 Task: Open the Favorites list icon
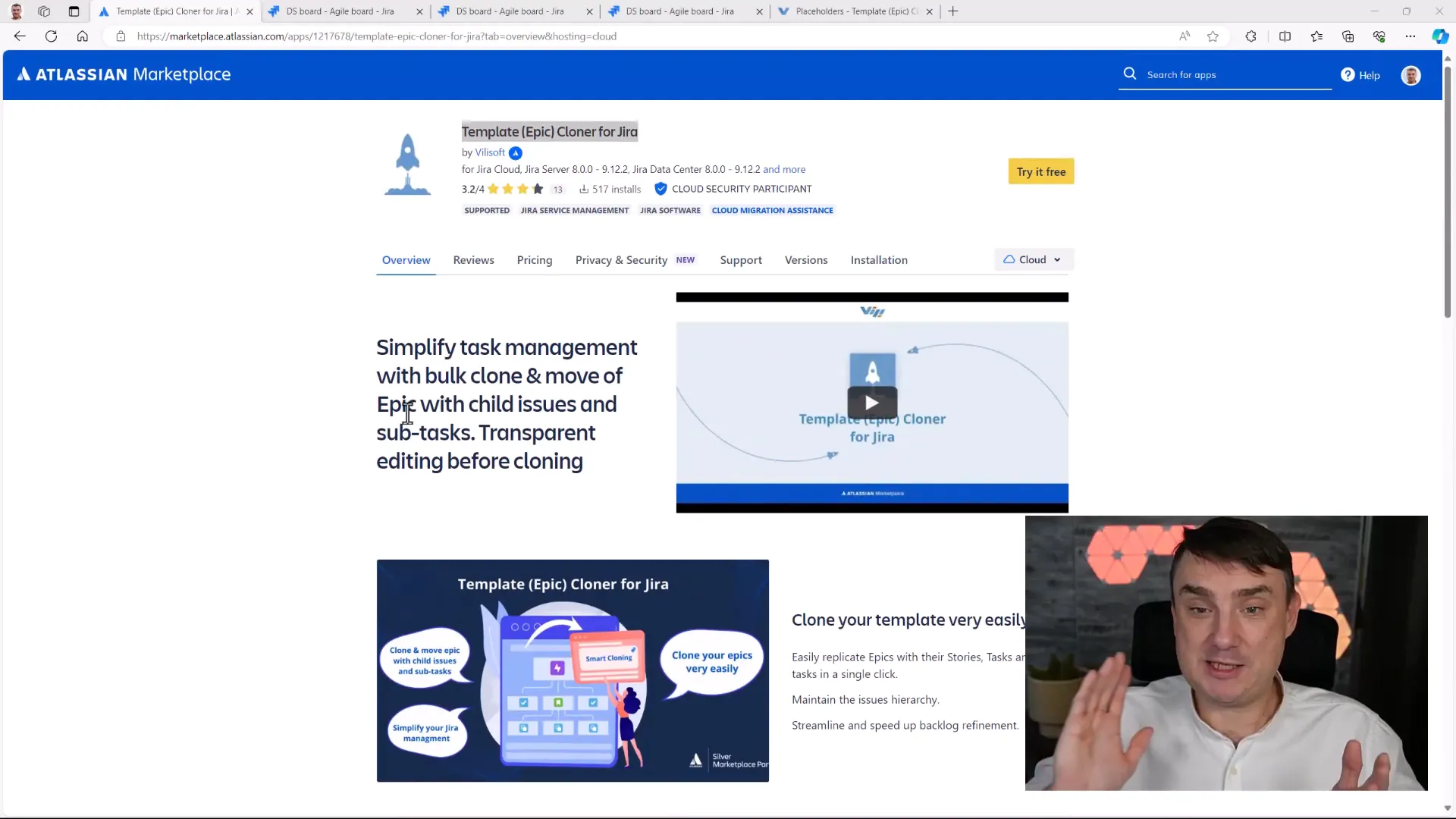click(1316, 36)
